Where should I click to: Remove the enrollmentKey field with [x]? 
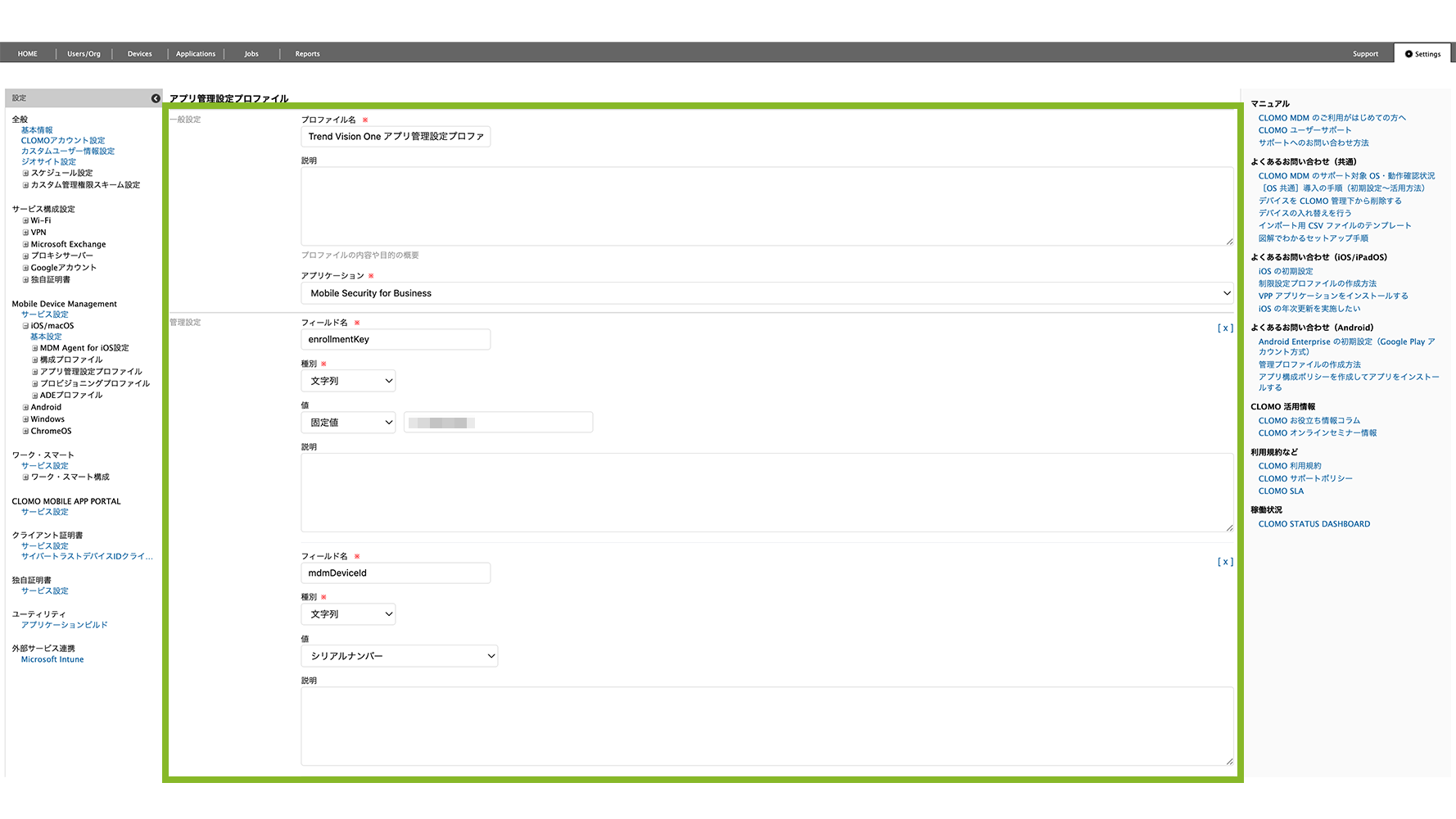(1224, 328)
